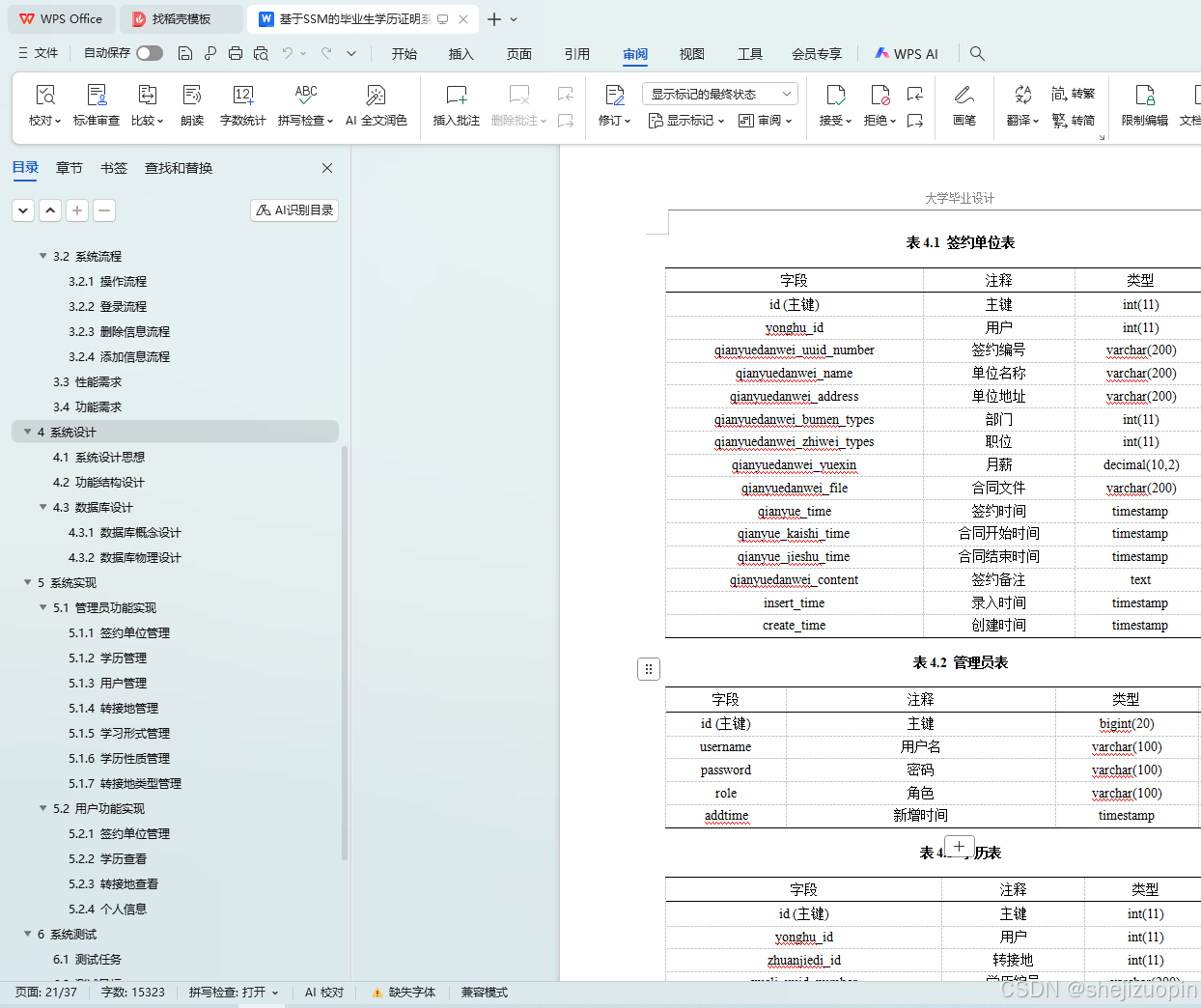Open the 翻译 translate tool
The height and width of the screenshot is (1008, 1201).
pyautogui.click(x=1022, y=105)
